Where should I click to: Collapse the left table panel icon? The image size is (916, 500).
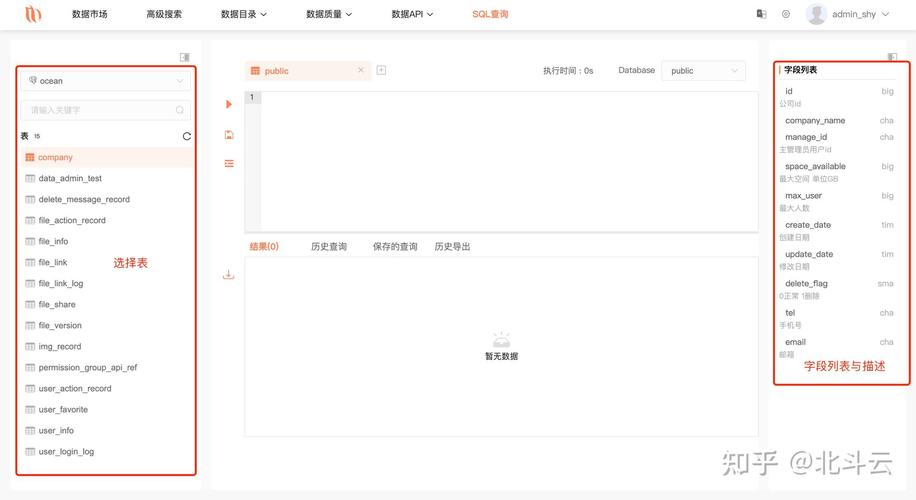click(x=185, y=57)
